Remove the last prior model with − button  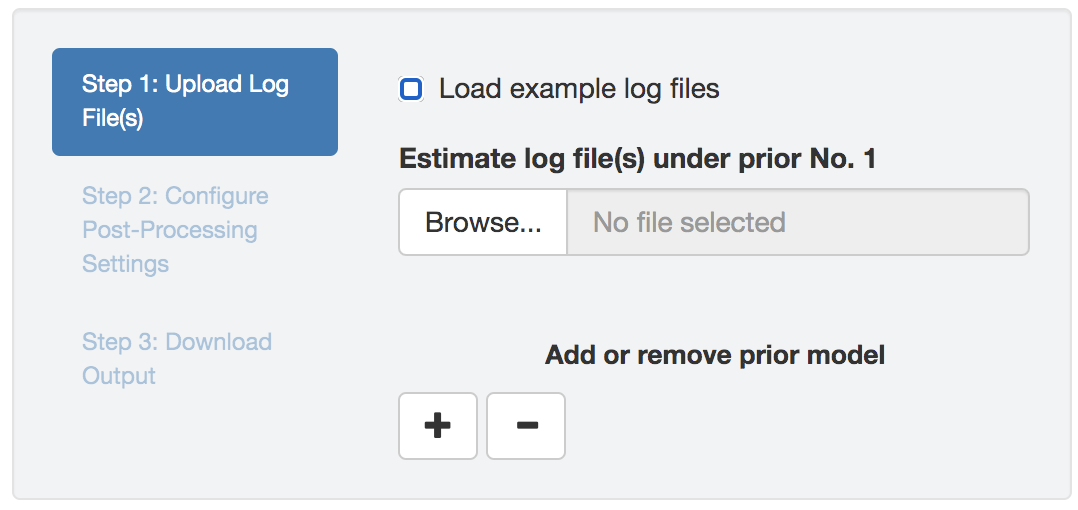coord(526,426)
